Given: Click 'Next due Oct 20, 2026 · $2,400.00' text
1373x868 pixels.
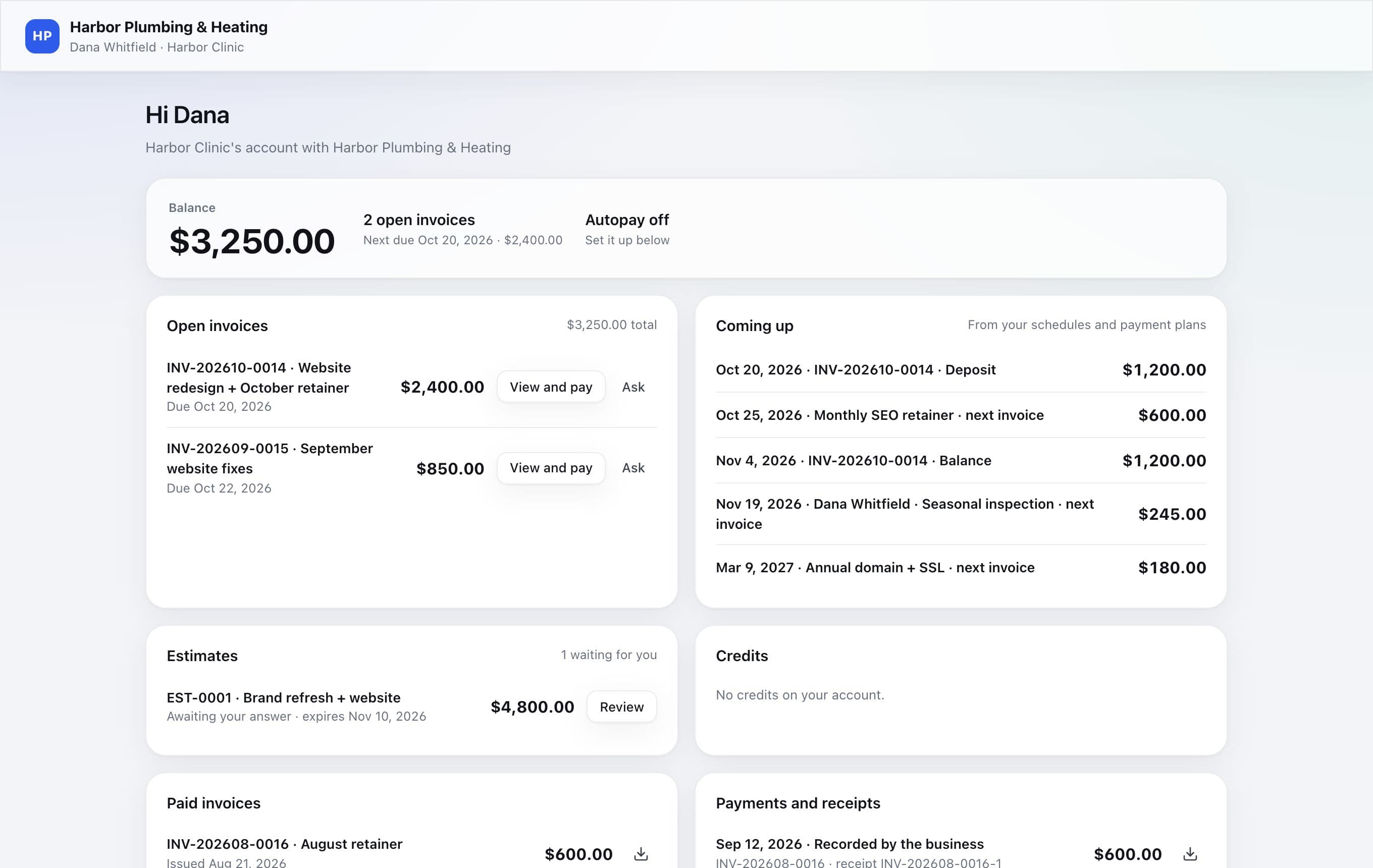Looking at the screenshot, I should point(463,240).
